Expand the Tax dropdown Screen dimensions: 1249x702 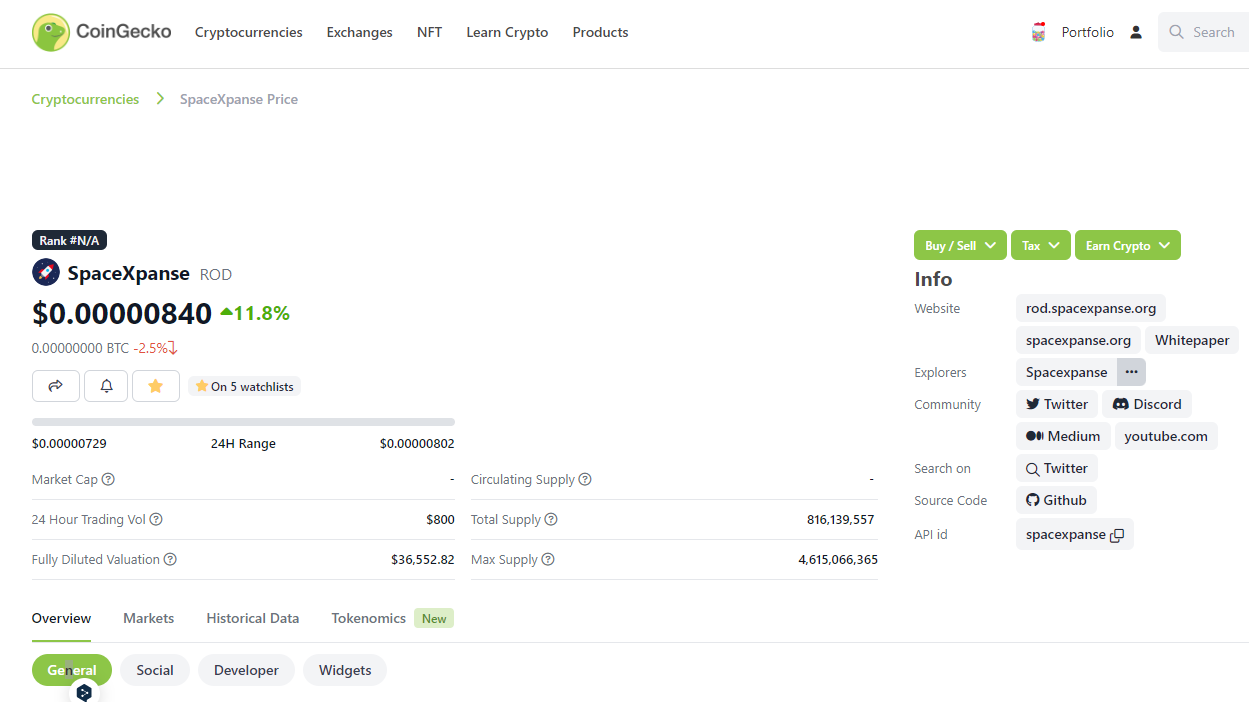pyautogui.click(x=1041, y=245)
